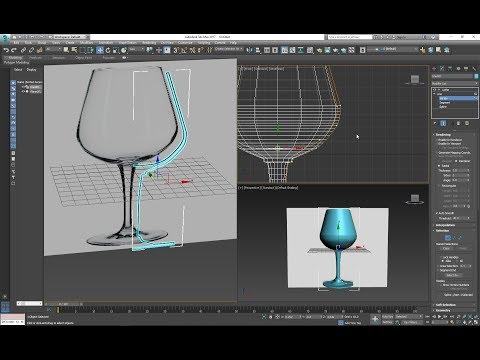Activate the Select and Link tool

tap(23, 50)
